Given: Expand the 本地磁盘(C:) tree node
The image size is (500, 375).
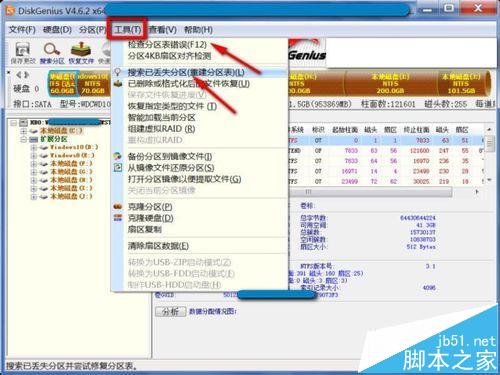Looking at the screenshot, I should pyautogui.click(x=24, y=131).
